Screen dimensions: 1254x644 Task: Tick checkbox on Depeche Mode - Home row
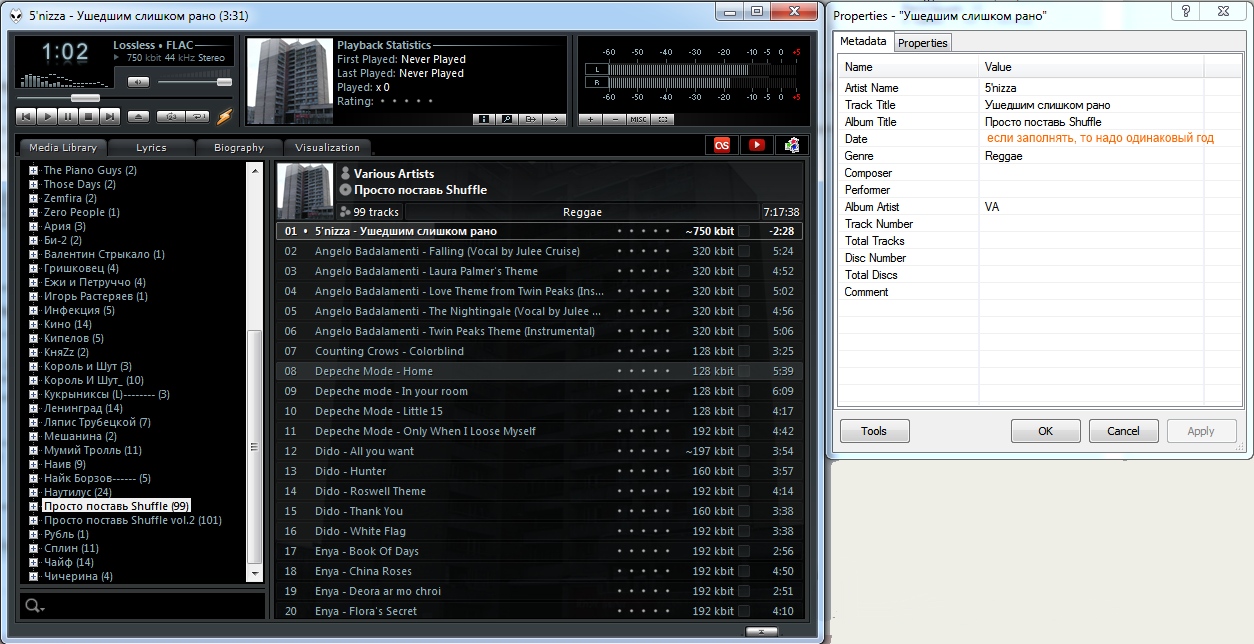point(743,371)
